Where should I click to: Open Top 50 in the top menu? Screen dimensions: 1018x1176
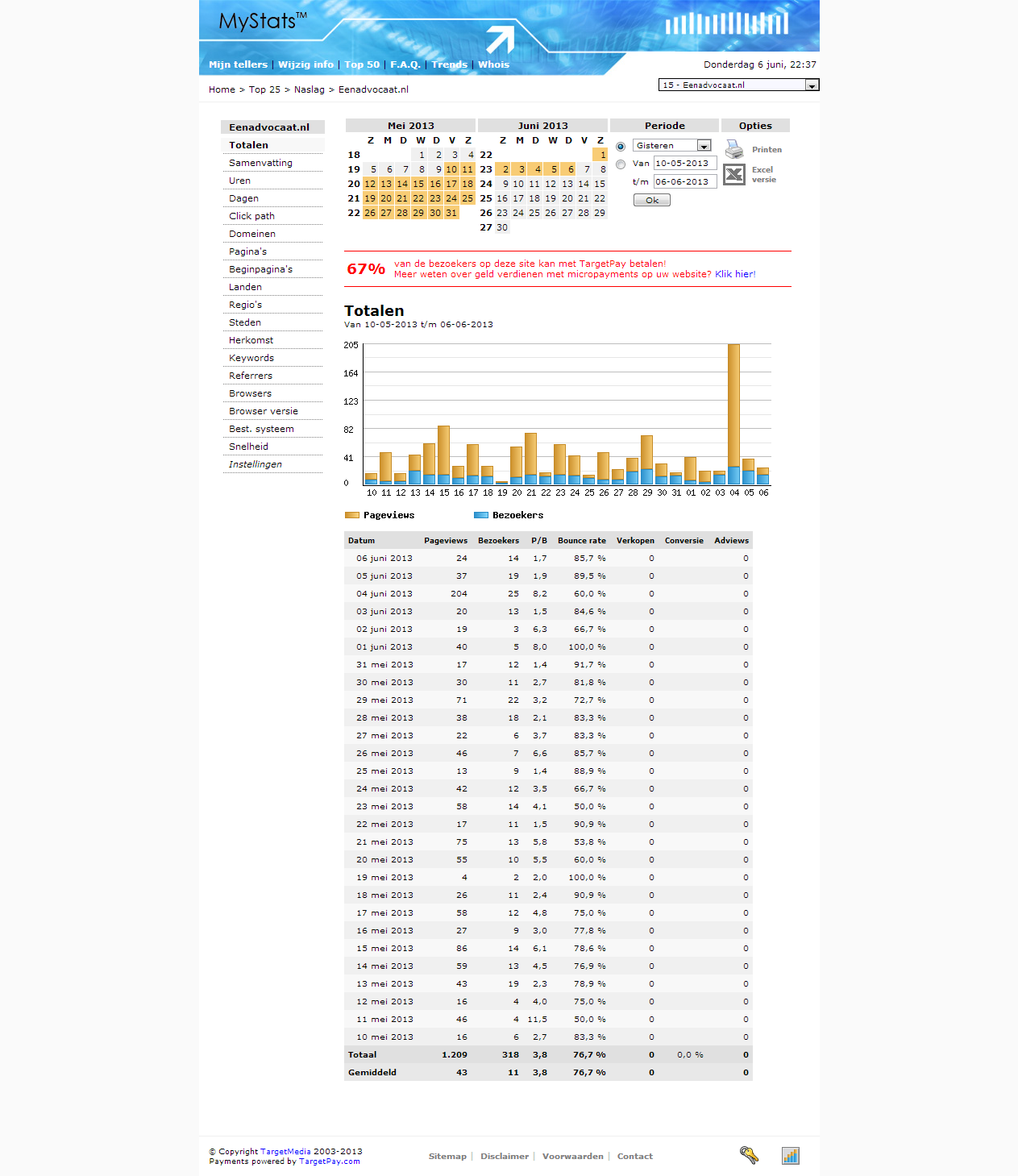362,64
